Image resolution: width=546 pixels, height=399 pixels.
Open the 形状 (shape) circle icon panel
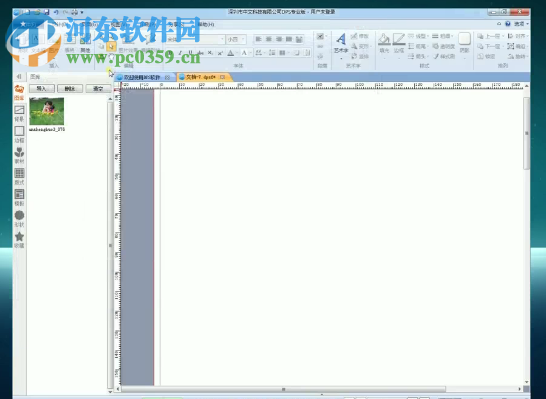pos(19,219)
